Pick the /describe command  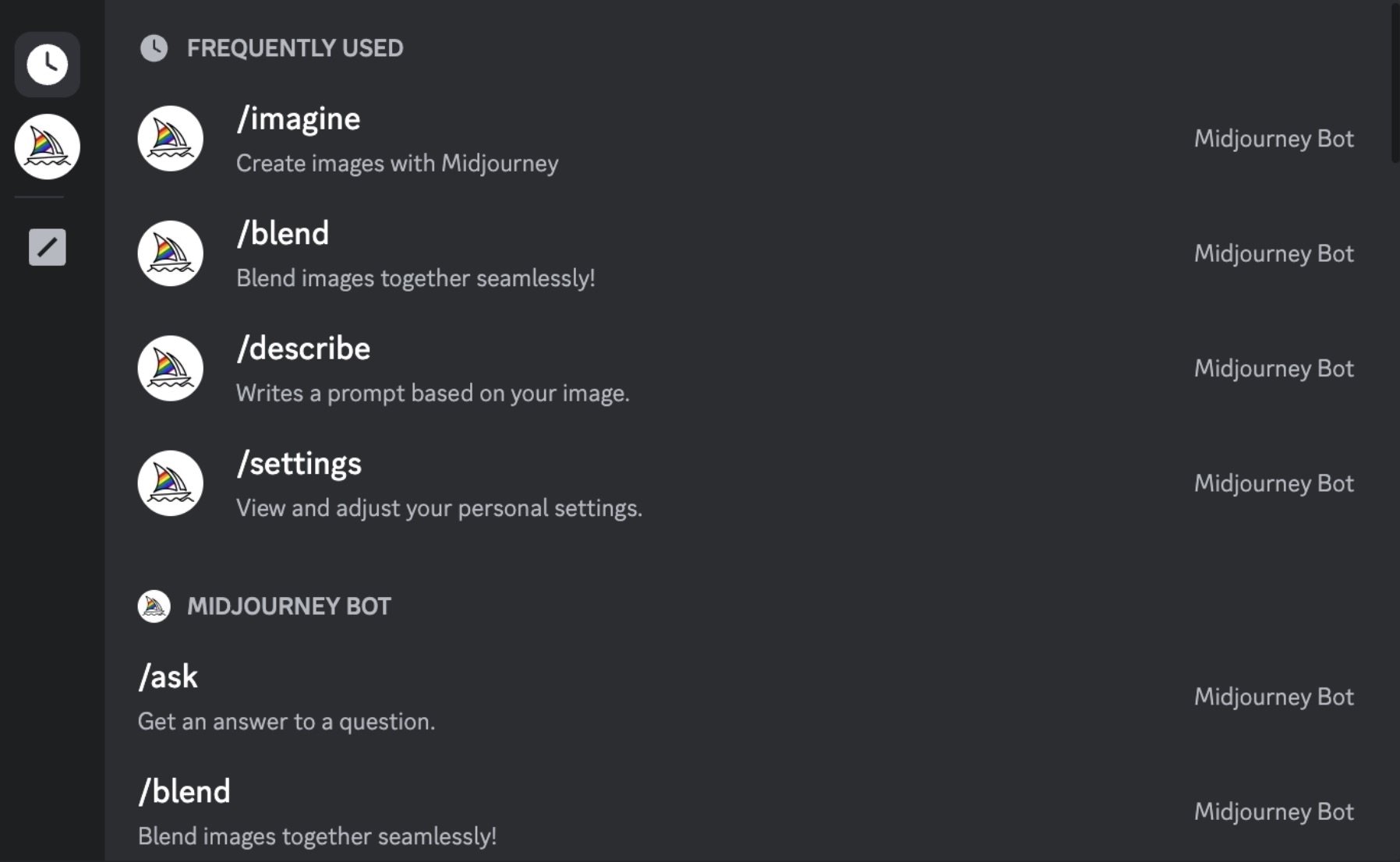coord(746,369)
